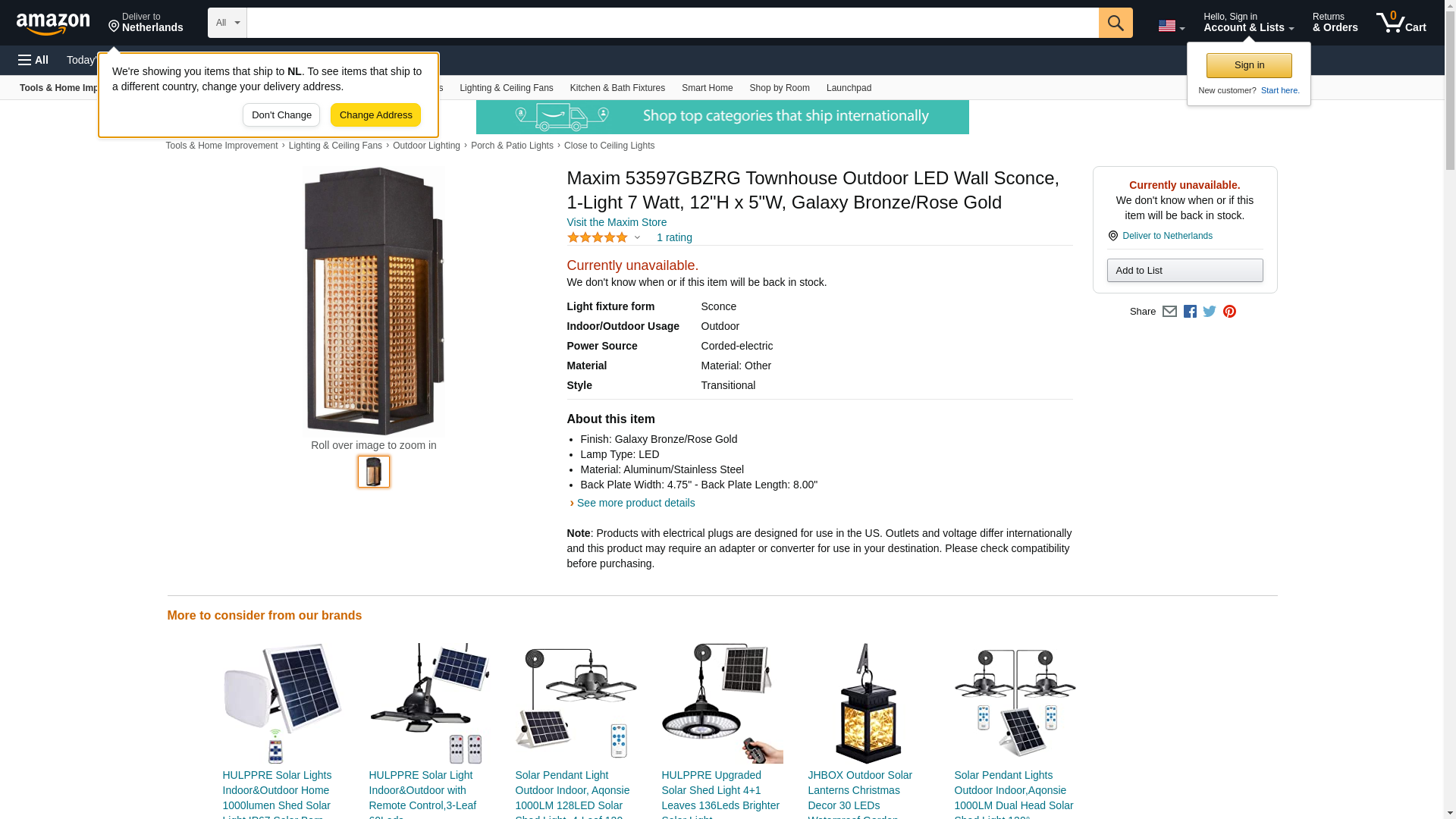Expand See more product details
Screen dimensions: 1456x819
pyautogui.click(x=635, y=503)
